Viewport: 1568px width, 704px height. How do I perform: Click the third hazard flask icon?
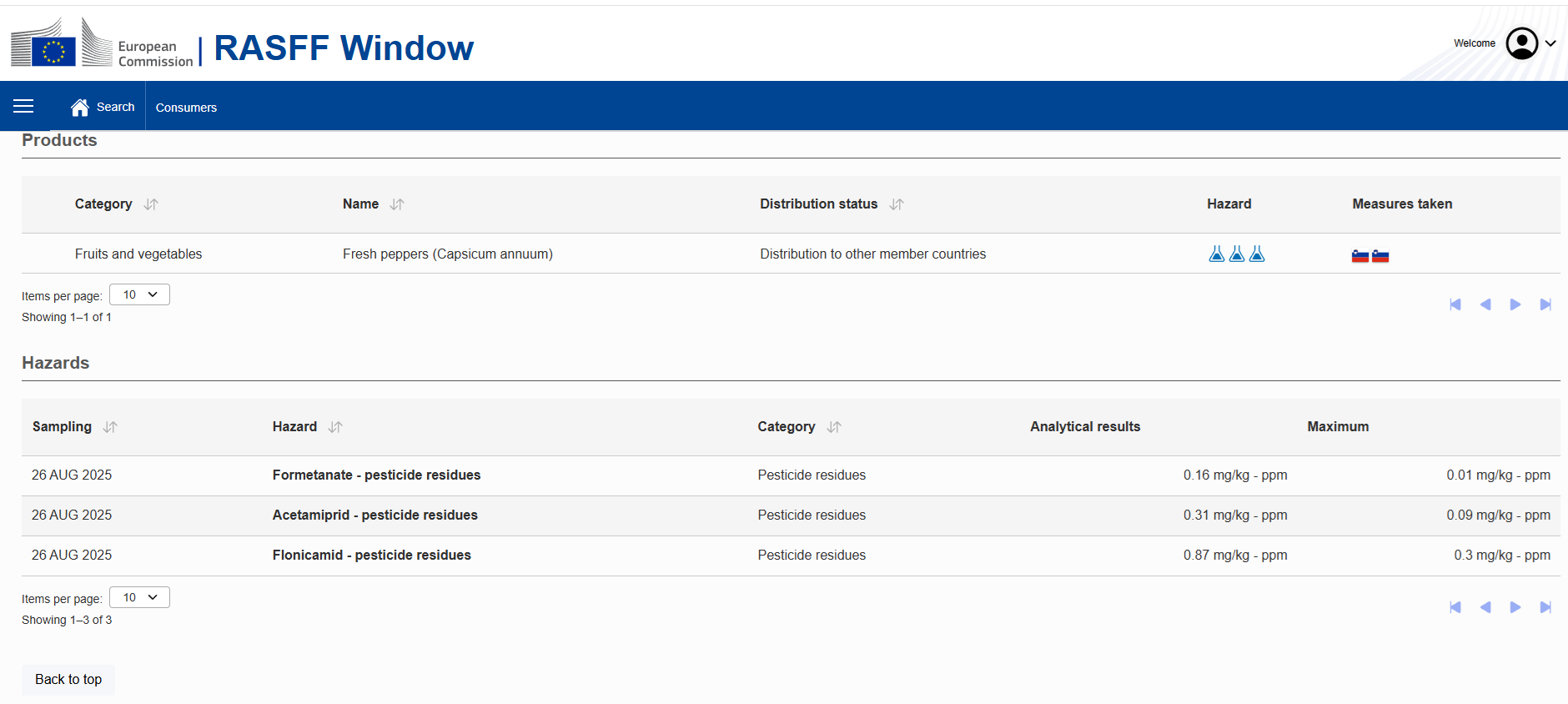coord(1257,254)
